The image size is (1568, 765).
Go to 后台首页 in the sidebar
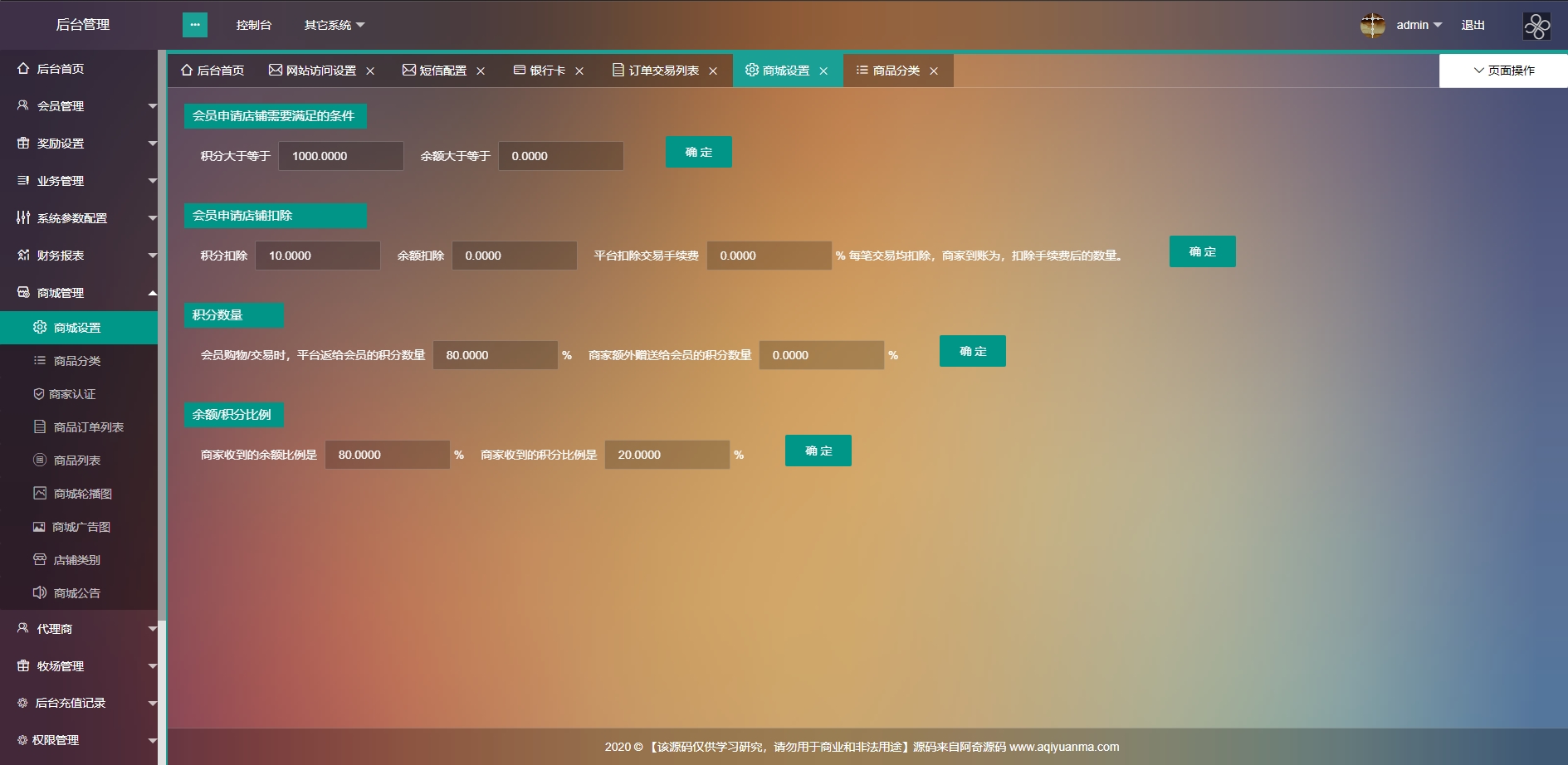(x=79, y=69)
